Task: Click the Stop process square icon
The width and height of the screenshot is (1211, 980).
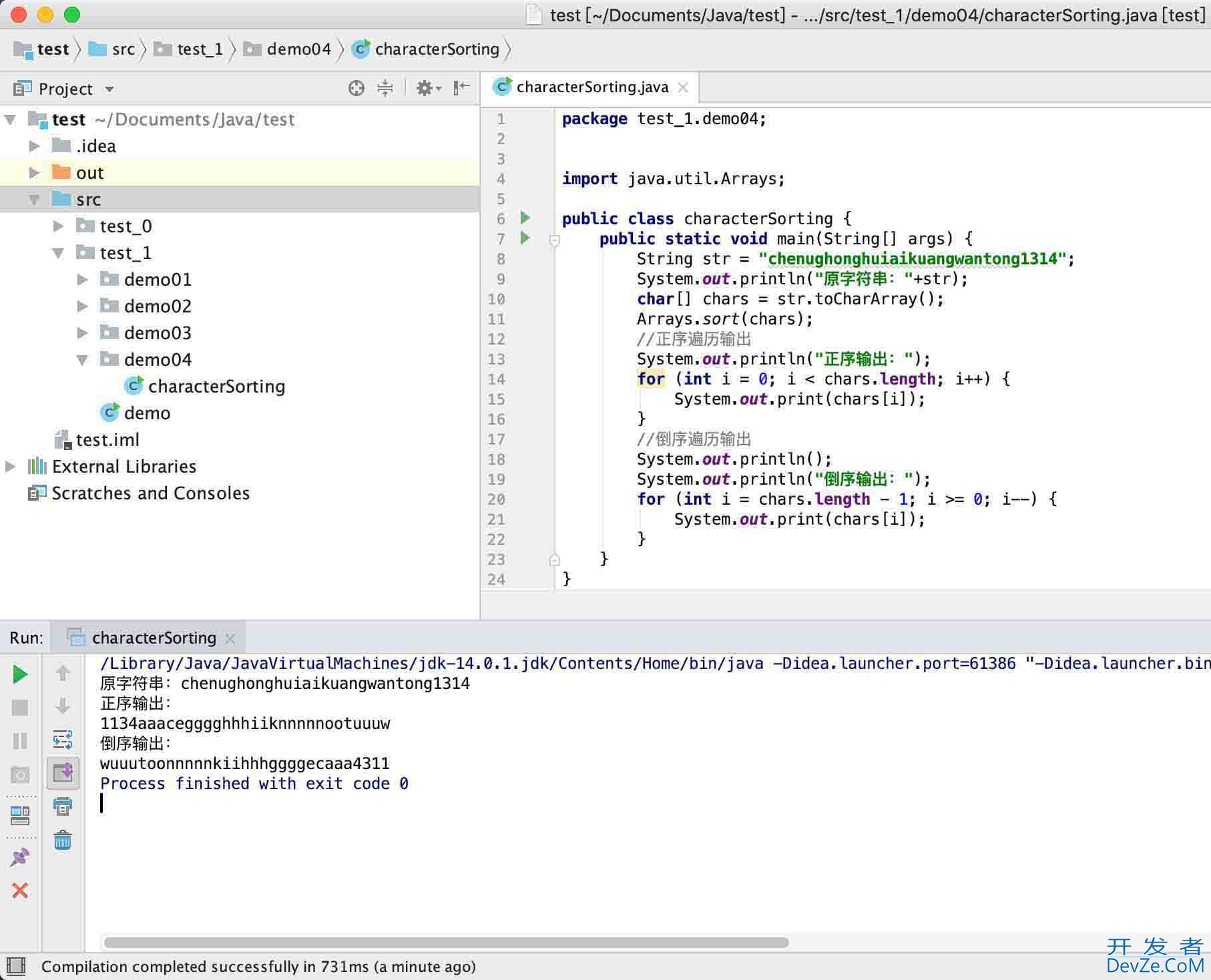Action: pos(20,708)
